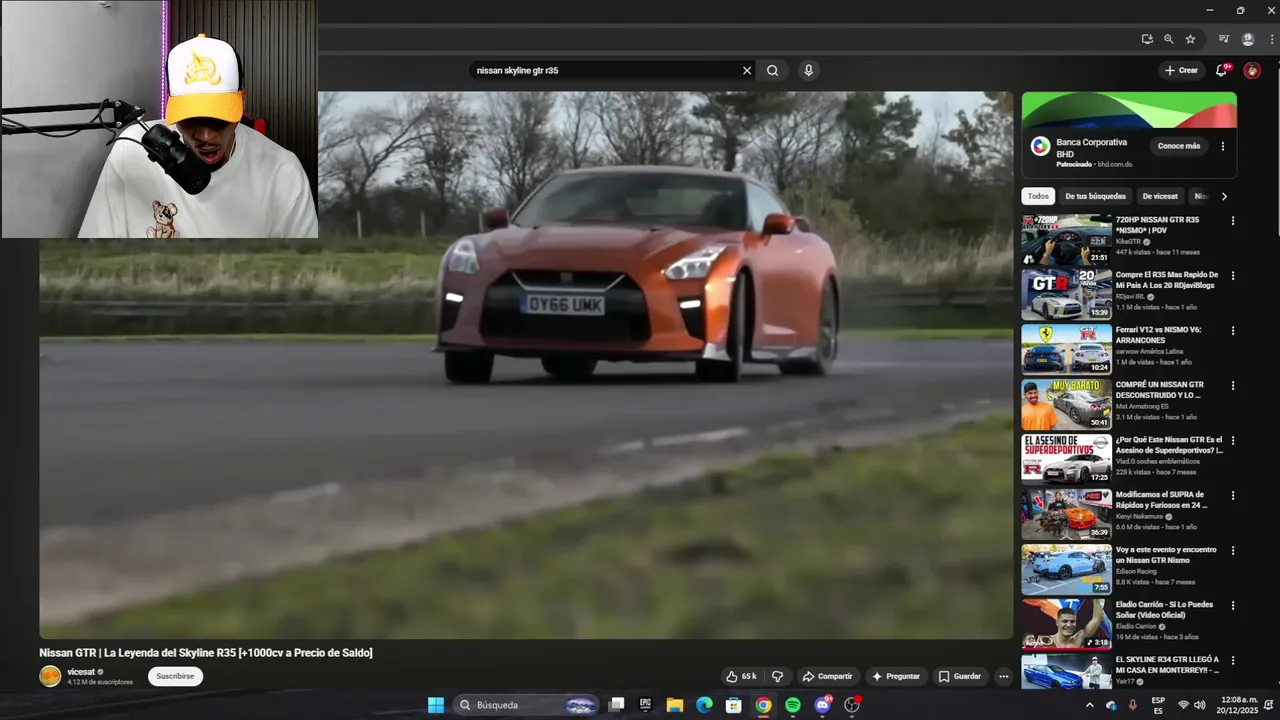Screen dimensions: 1280x720
Task: Clear the YouTube search box text
Action: [746, 71]
